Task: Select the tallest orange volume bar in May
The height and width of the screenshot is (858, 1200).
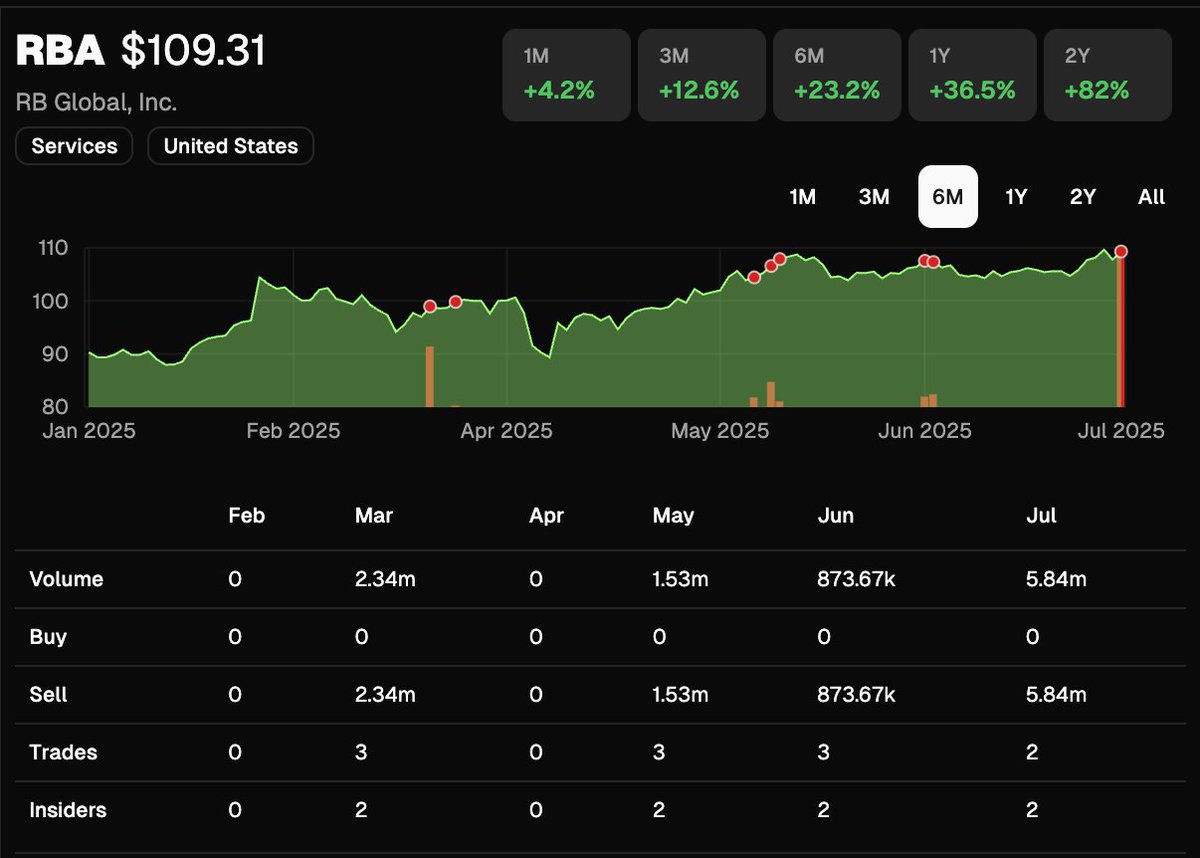Action: pyautogui.click(x=771, y=394)
